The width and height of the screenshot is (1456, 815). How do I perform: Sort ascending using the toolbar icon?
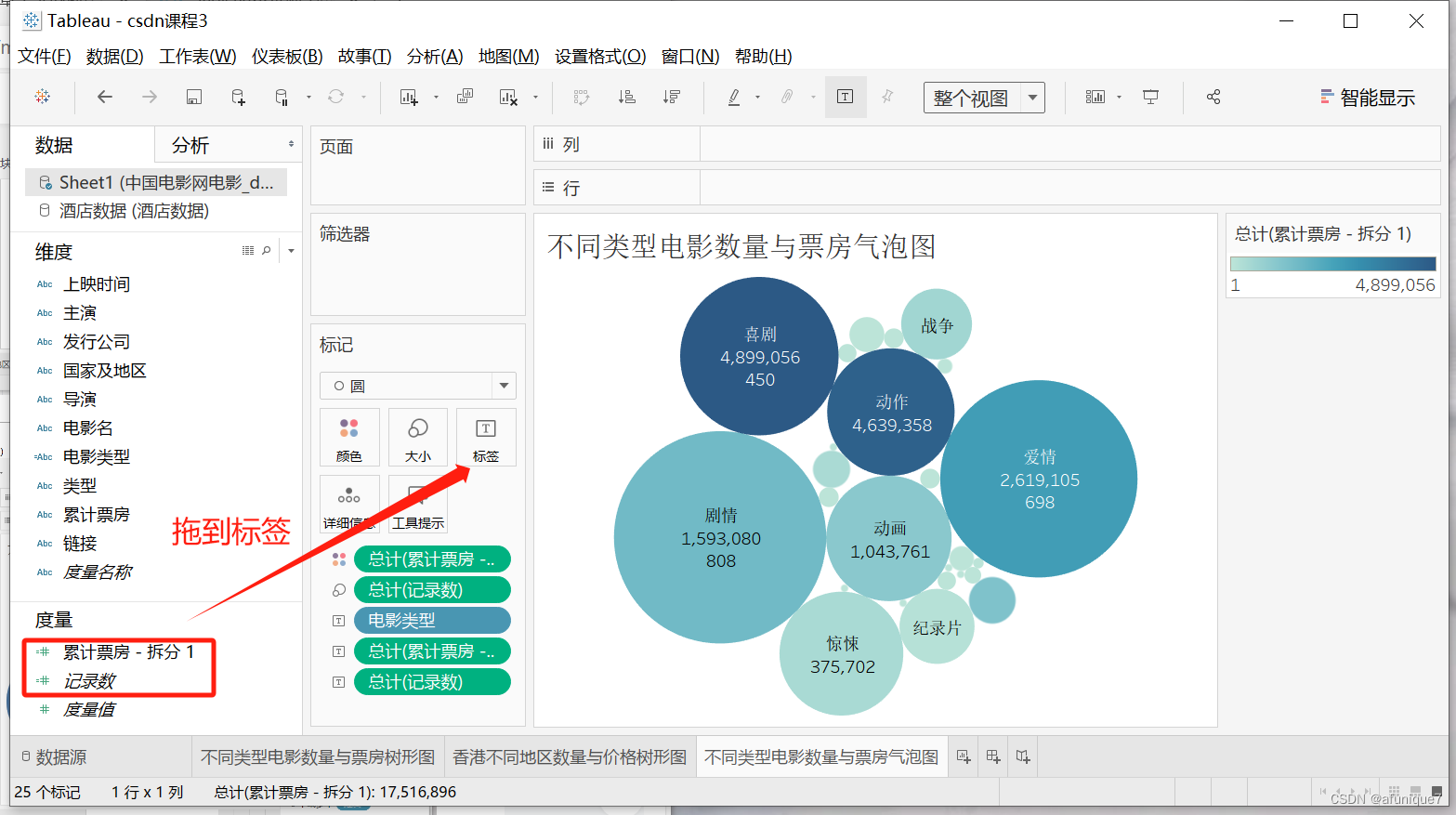pyautogui.click(x=627, y=97)
